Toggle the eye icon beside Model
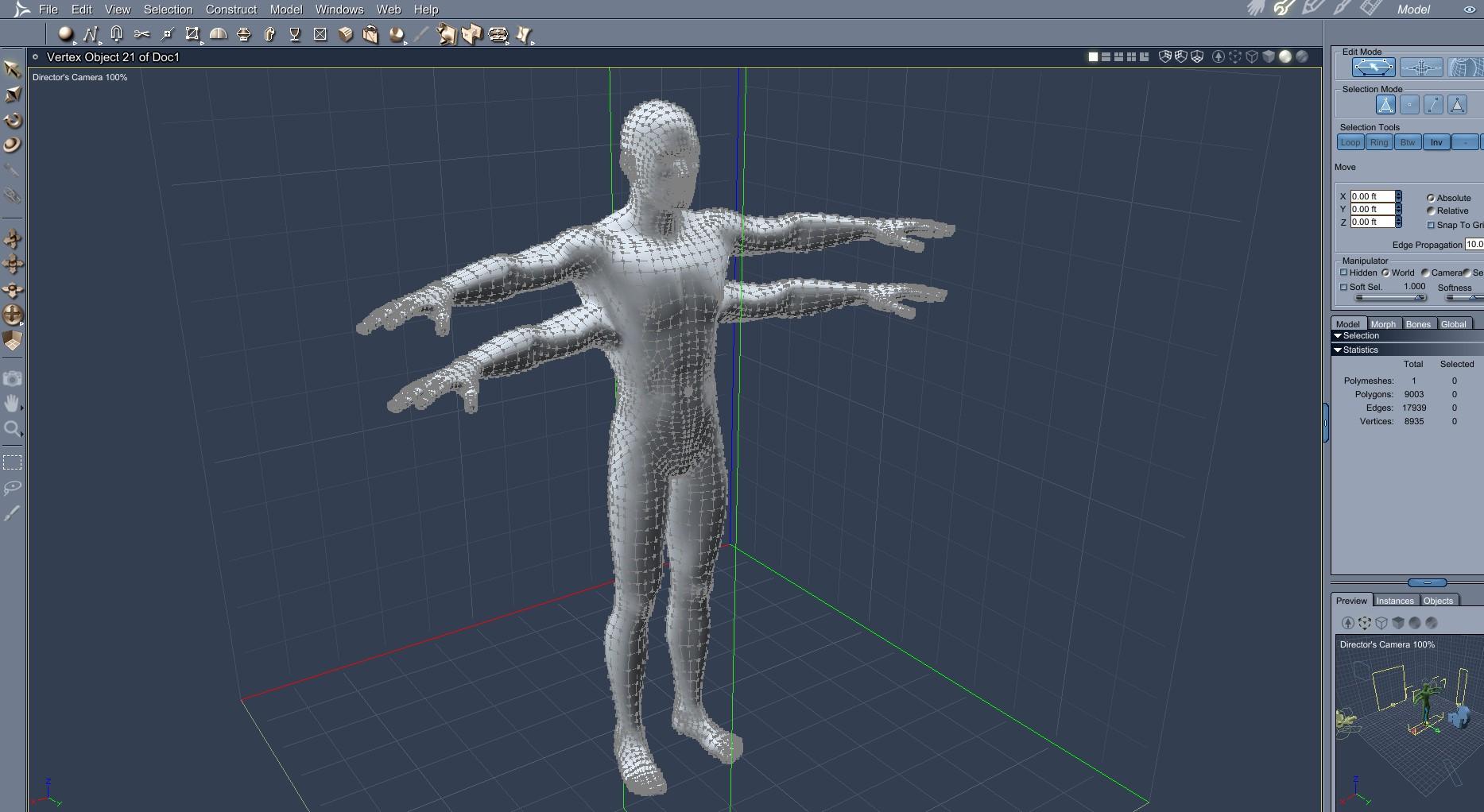This screenshot has width=1484, height=812. click(1470, 10)
